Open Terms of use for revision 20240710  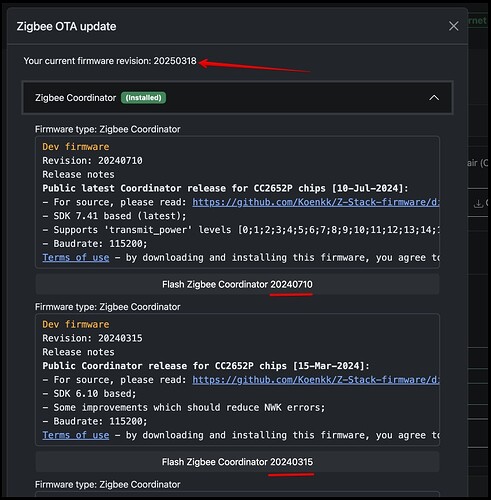(x=76, y=257)
